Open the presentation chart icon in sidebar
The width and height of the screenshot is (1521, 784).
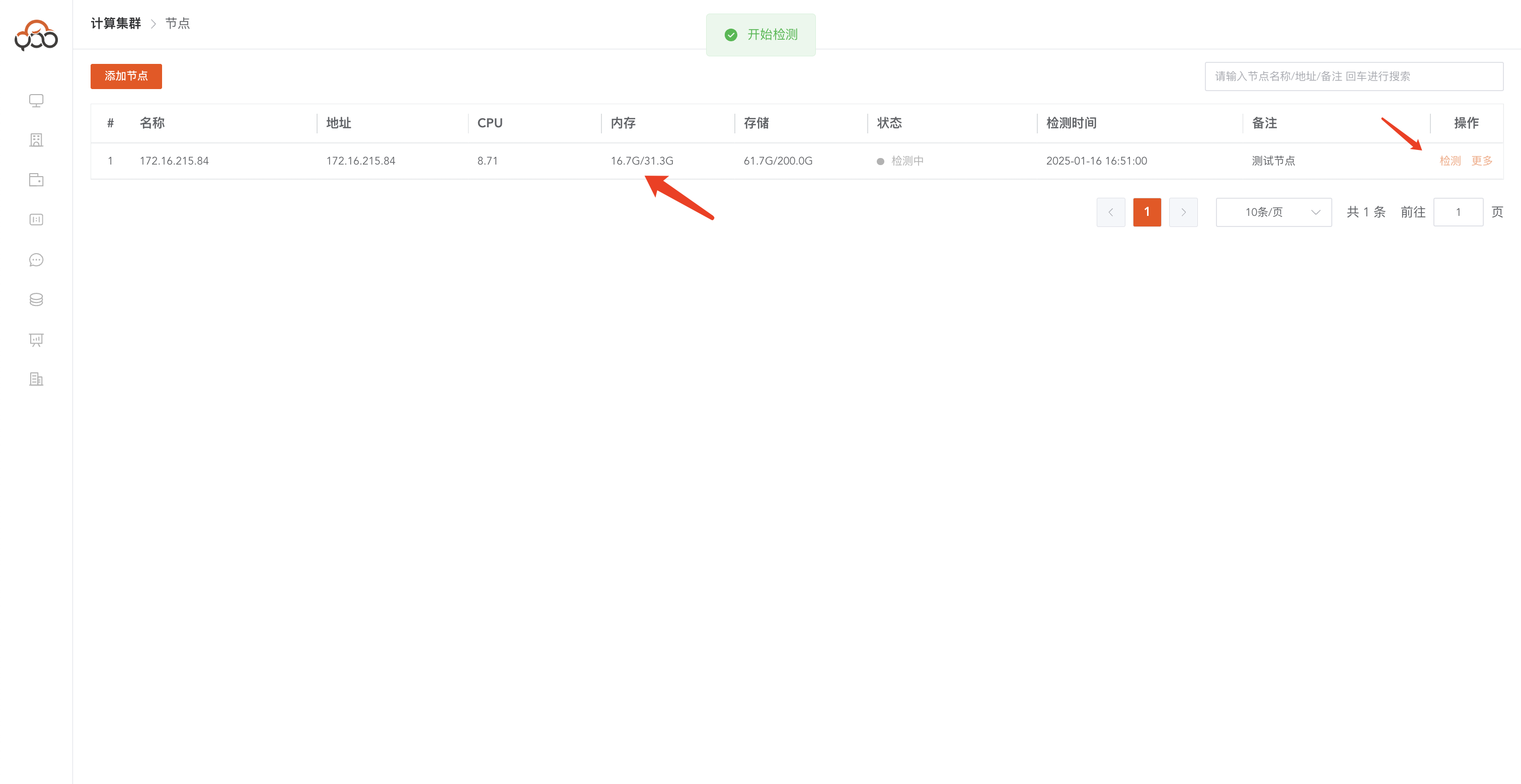click(36, 340)
